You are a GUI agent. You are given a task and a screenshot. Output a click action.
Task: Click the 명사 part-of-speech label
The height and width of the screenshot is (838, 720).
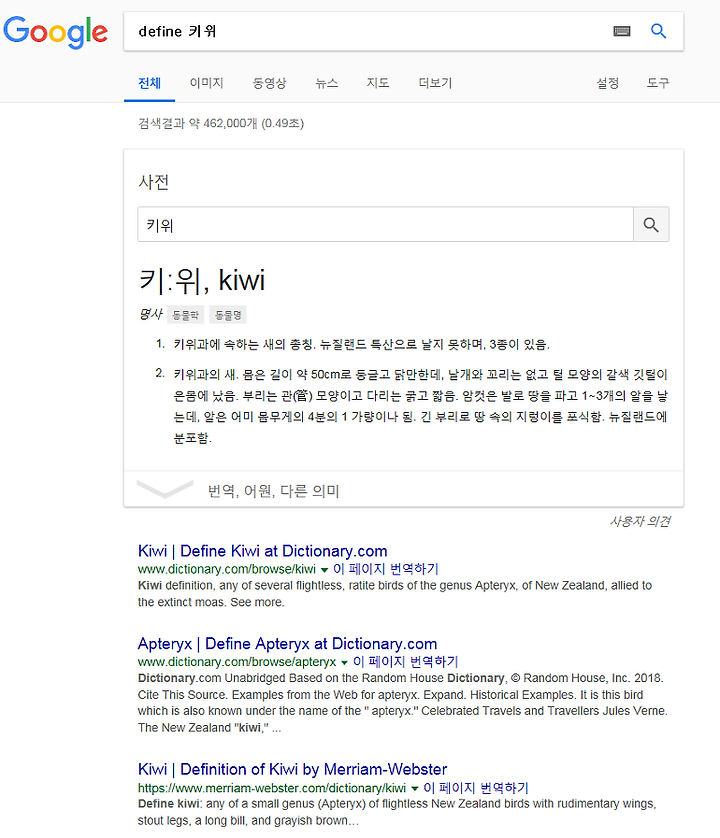click(150, 314)
